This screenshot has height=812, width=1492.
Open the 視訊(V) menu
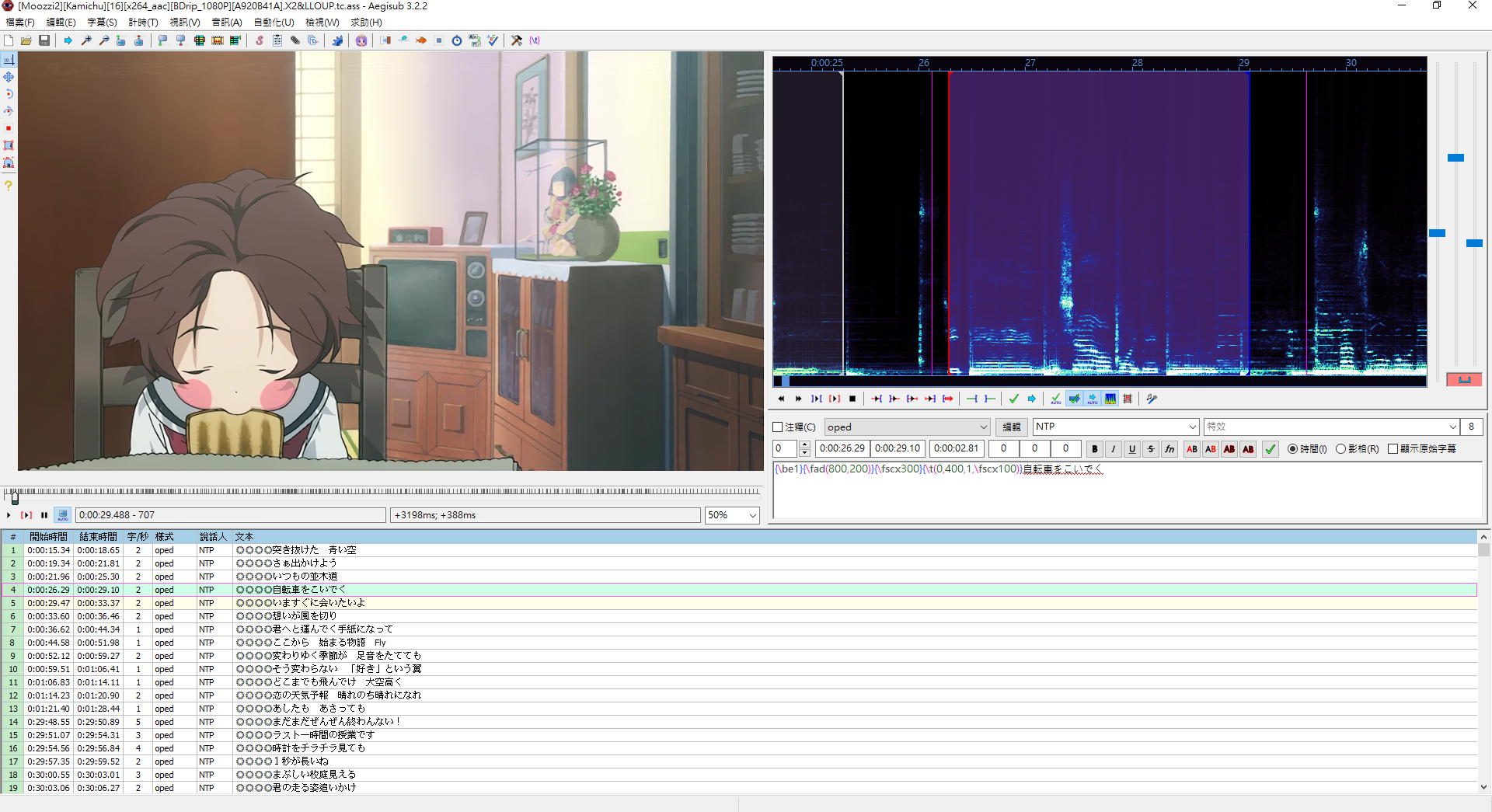click(185, 23)
